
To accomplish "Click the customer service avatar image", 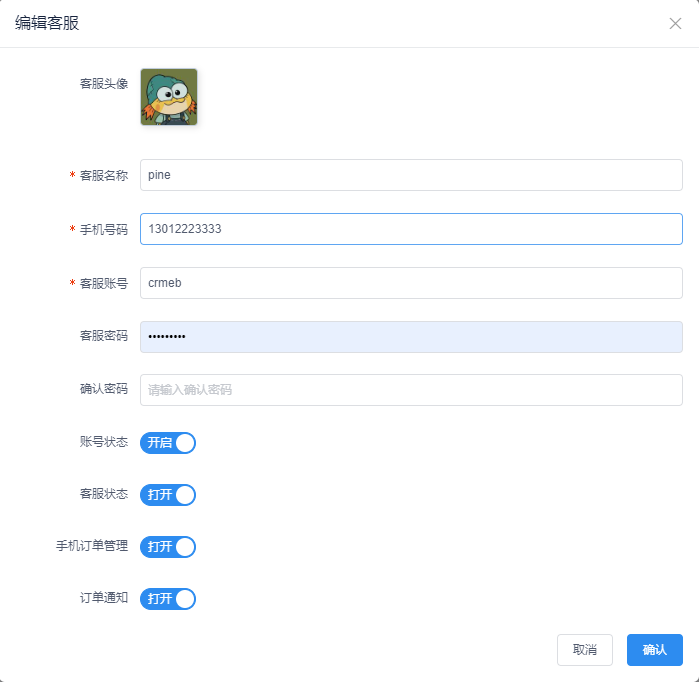I will 169,97.
